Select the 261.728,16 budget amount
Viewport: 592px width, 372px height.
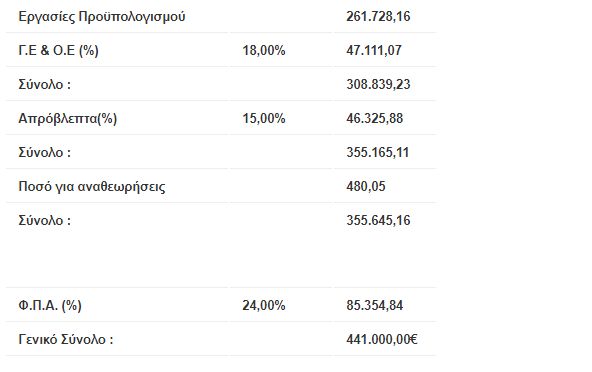(378, 17)
